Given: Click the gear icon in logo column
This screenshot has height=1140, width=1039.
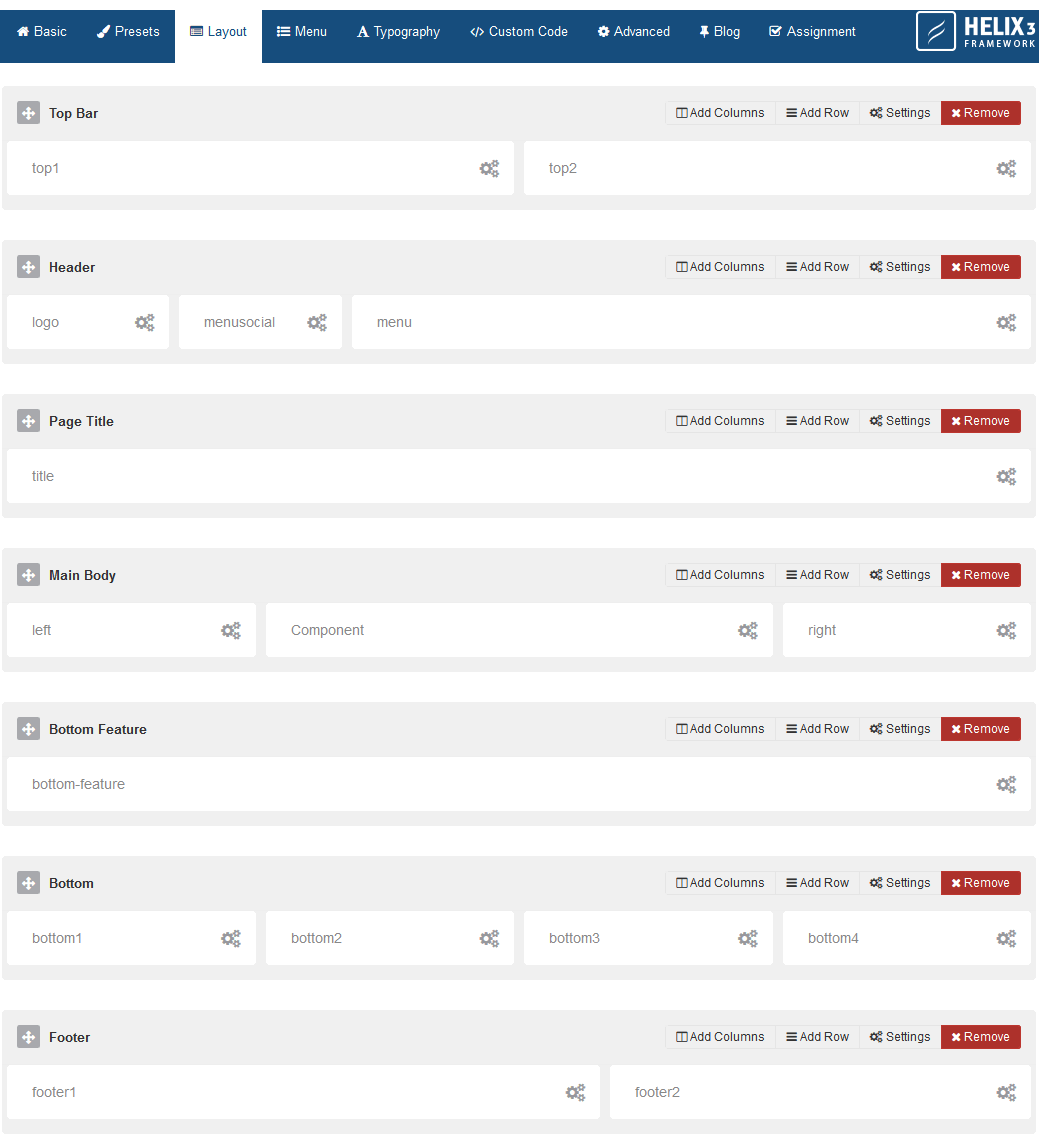Looking at the screenshot, I should (x=145, y=323).
